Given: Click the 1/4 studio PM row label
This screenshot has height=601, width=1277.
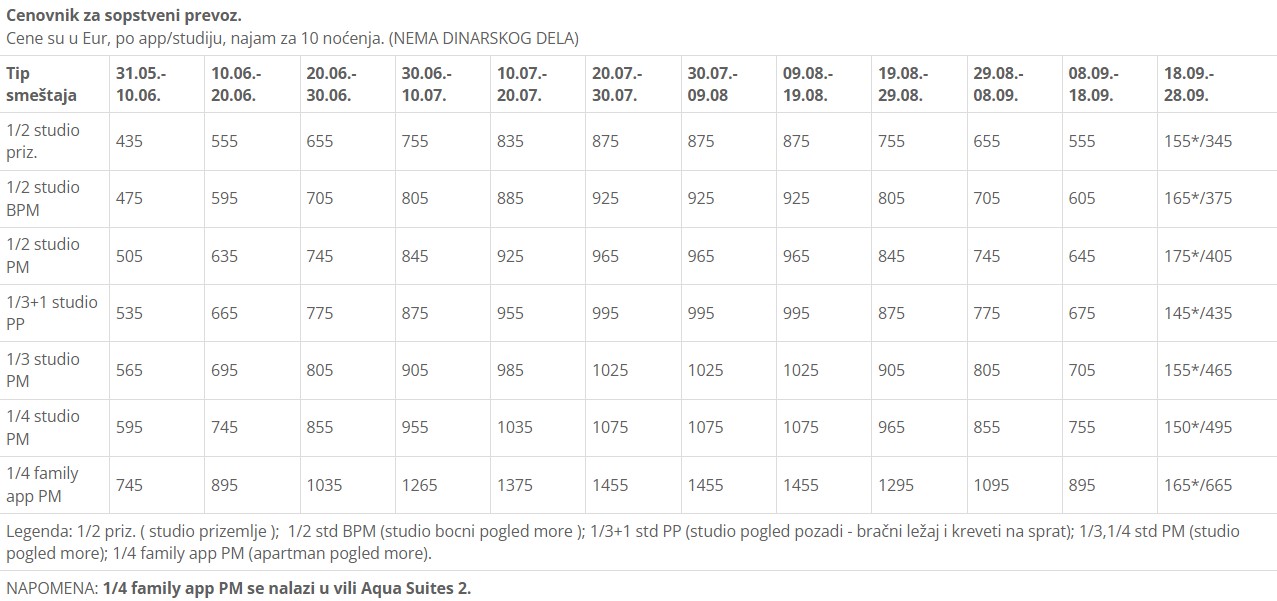Looking at the screenshot, I should pyautogui.click(x=43, y=427).
